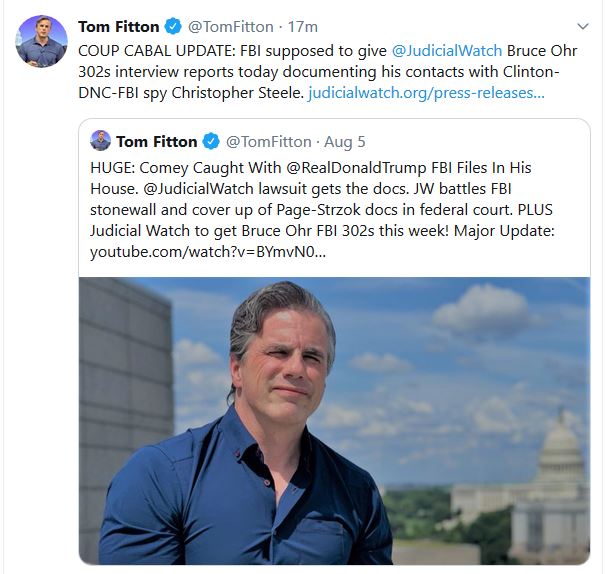Open the tweet options chevron menu
Screen dimensions: 605x574
point(583,26)
